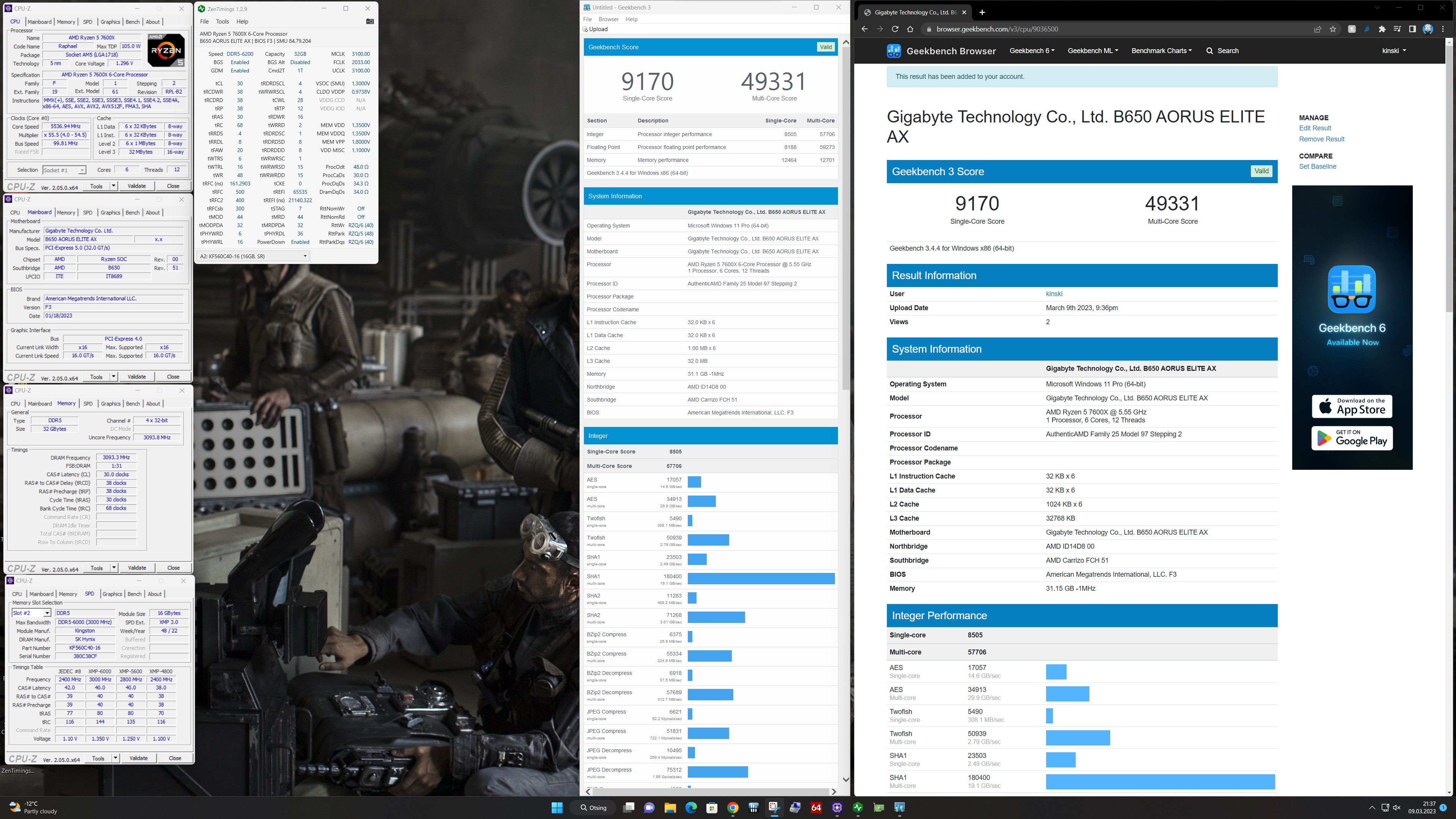1456x819 pixels.
Task: Click the Set Baseline link
Action: (x=1318, y=167)
